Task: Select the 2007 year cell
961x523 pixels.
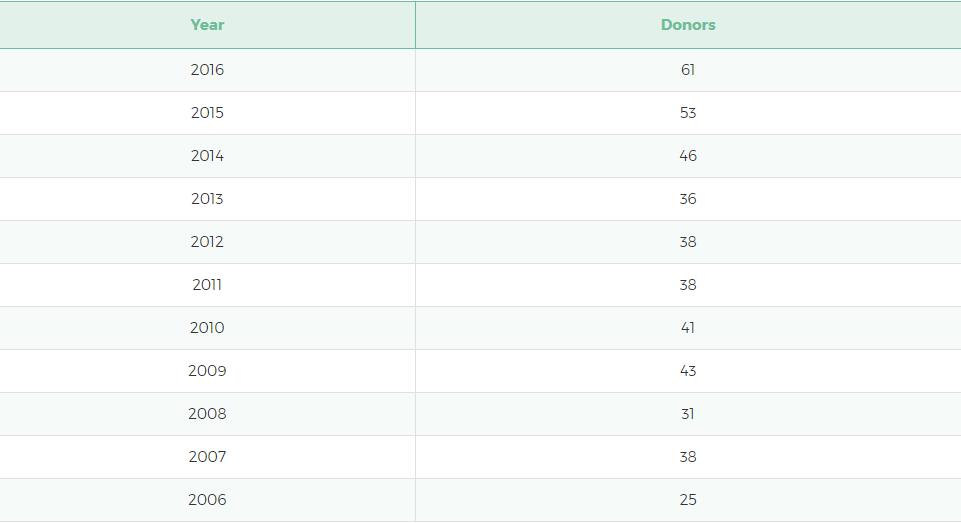Action: click(x=207, y=457)
